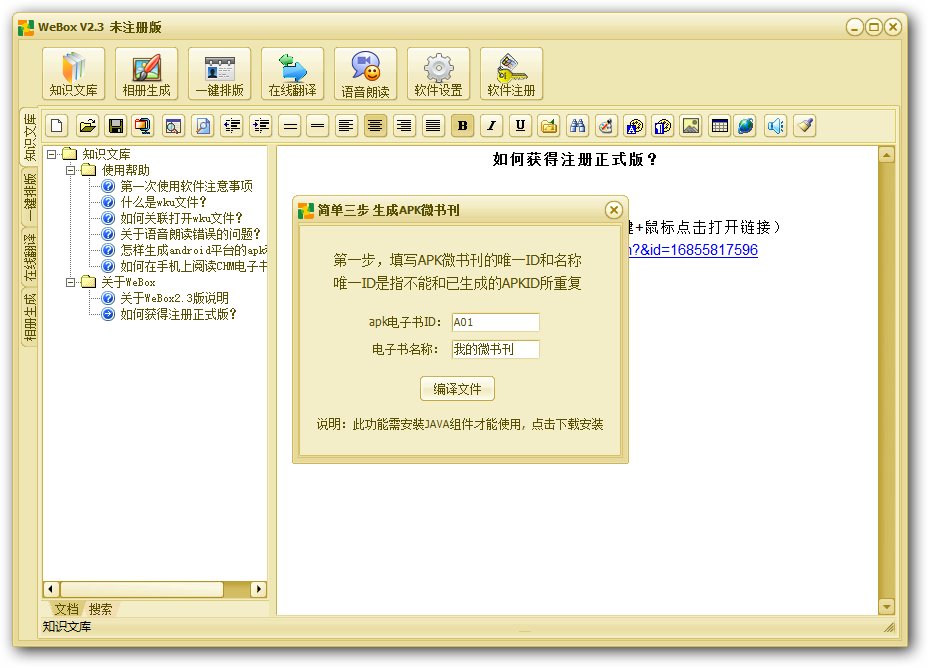This screenshot has height=667, width=928.
Task: Open the 相册生成 album generator
Action: 146,74
